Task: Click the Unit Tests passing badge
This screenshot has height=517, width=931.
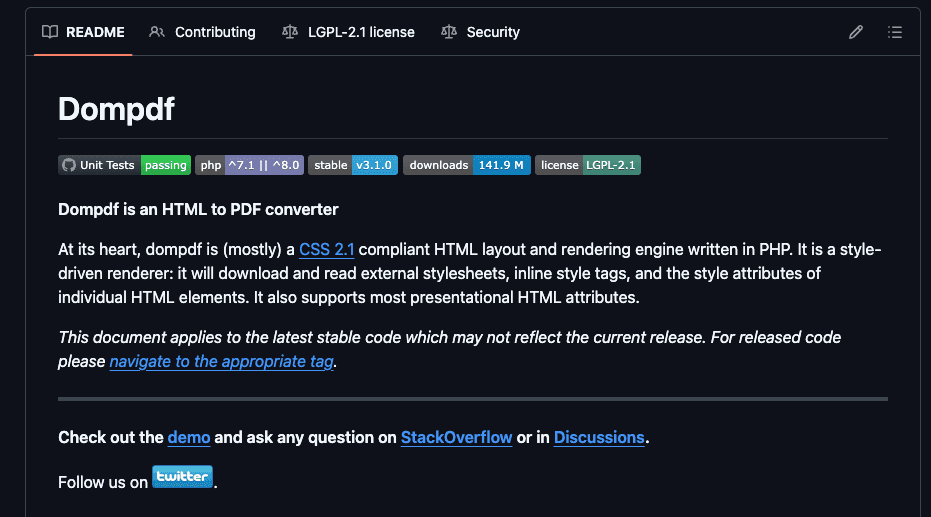Action: pyautogui.click(x=125, y=165)
